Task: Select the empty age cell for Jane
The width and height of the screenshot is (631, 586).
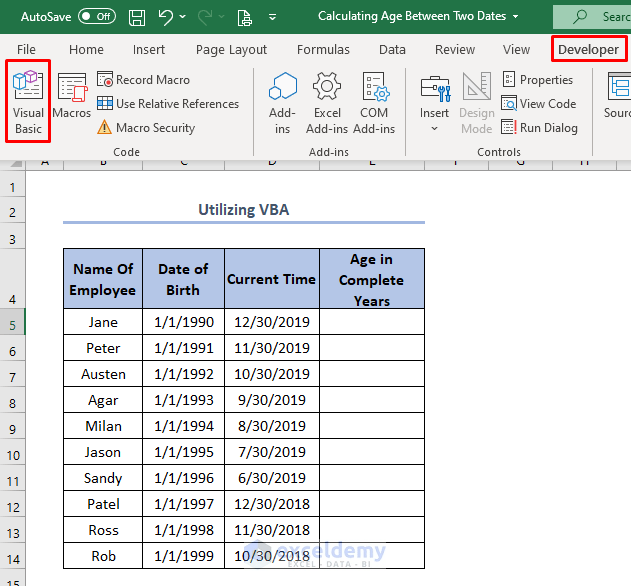Action: [x=372, y=322]
